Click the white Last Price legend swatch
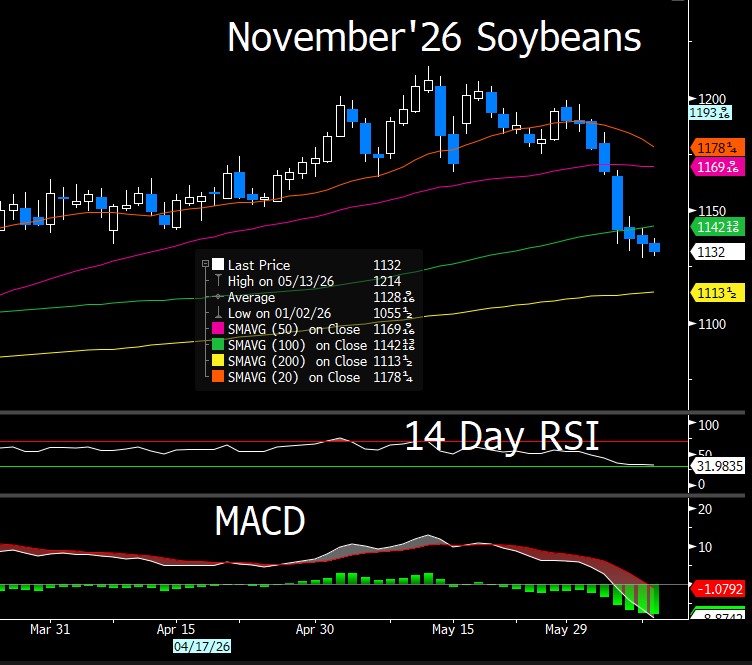The height and width of the screenshot is (665, 752). (218, 264)
